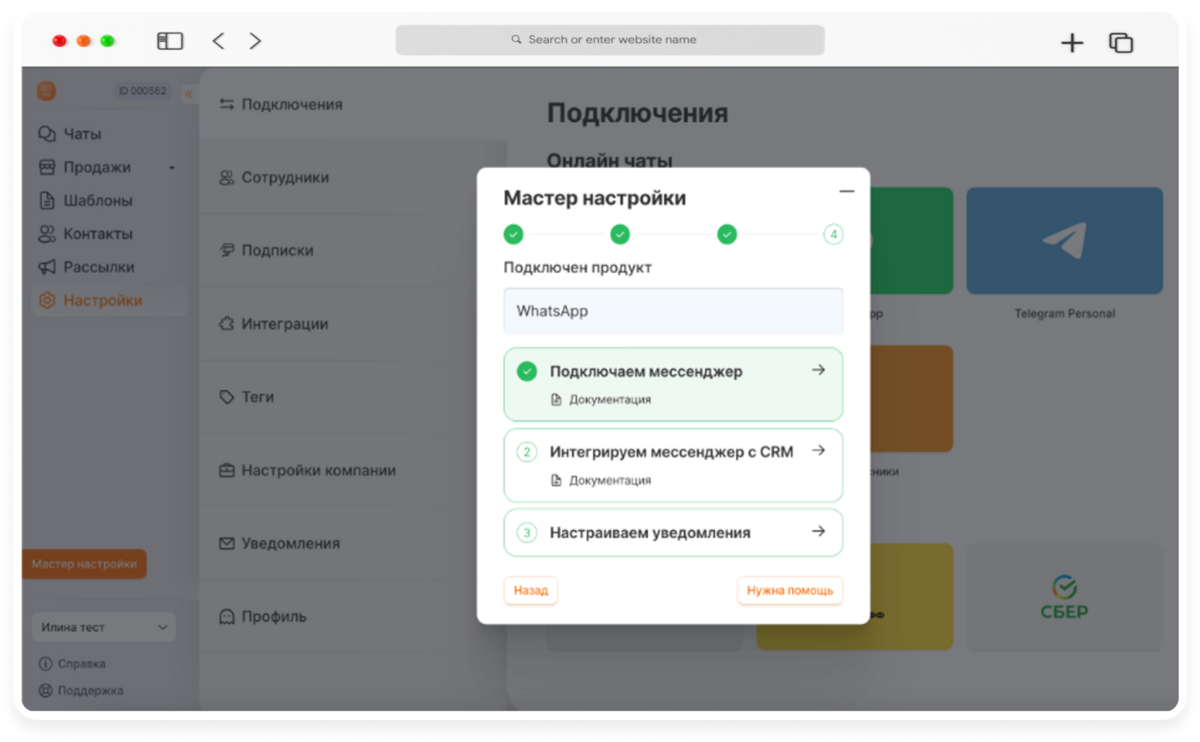Open Справка help link

[x=72, y=664]
